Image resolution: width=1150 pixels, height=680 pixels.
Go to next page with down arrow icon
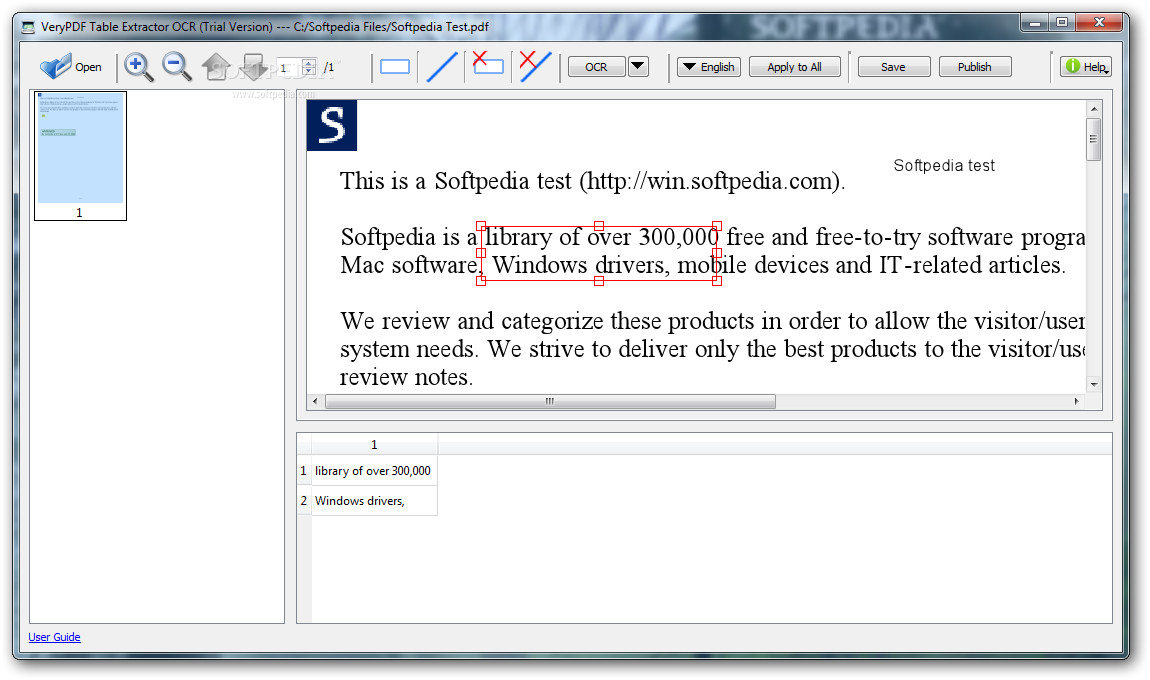254,67
